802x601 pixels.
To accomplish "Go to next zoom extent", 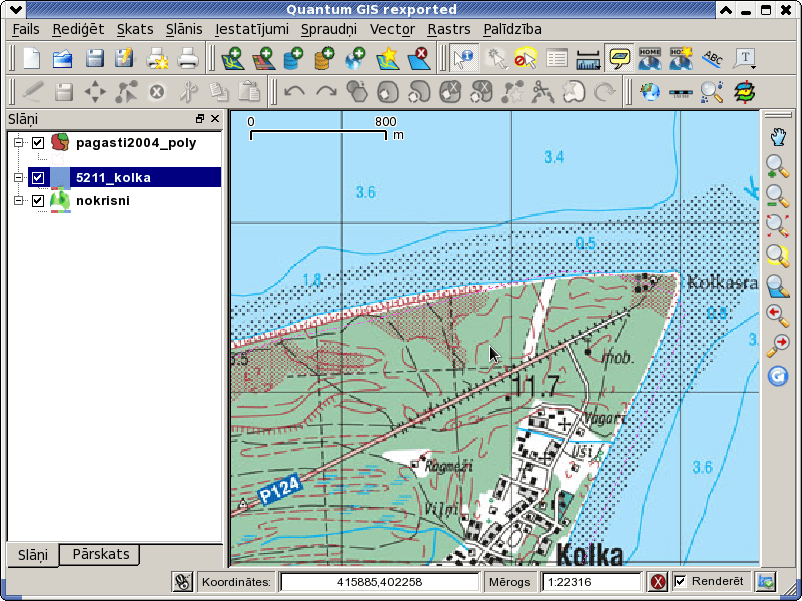I will [x=777, y=346].
